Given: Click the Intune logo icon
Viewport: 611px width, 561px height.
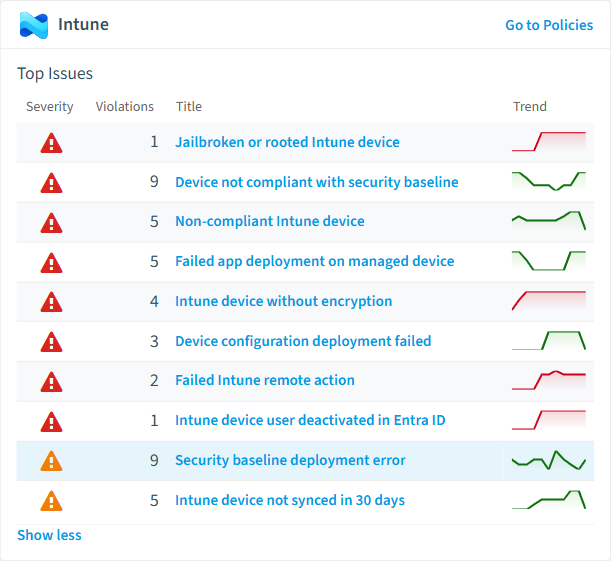Looking at the screenshot, I should click(x=34, y=25).
